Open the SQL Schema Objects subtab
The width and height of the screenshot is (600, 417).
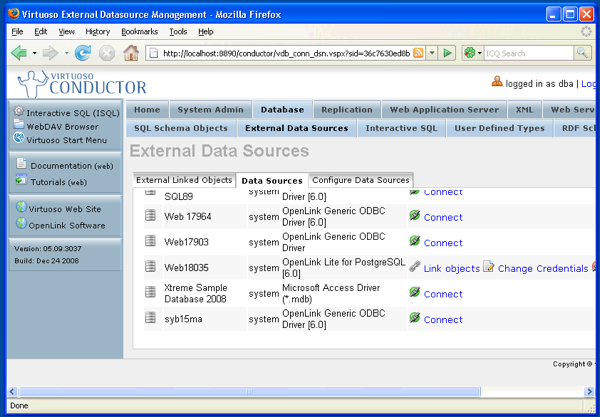pyautogui.click(x=181, y=128)
